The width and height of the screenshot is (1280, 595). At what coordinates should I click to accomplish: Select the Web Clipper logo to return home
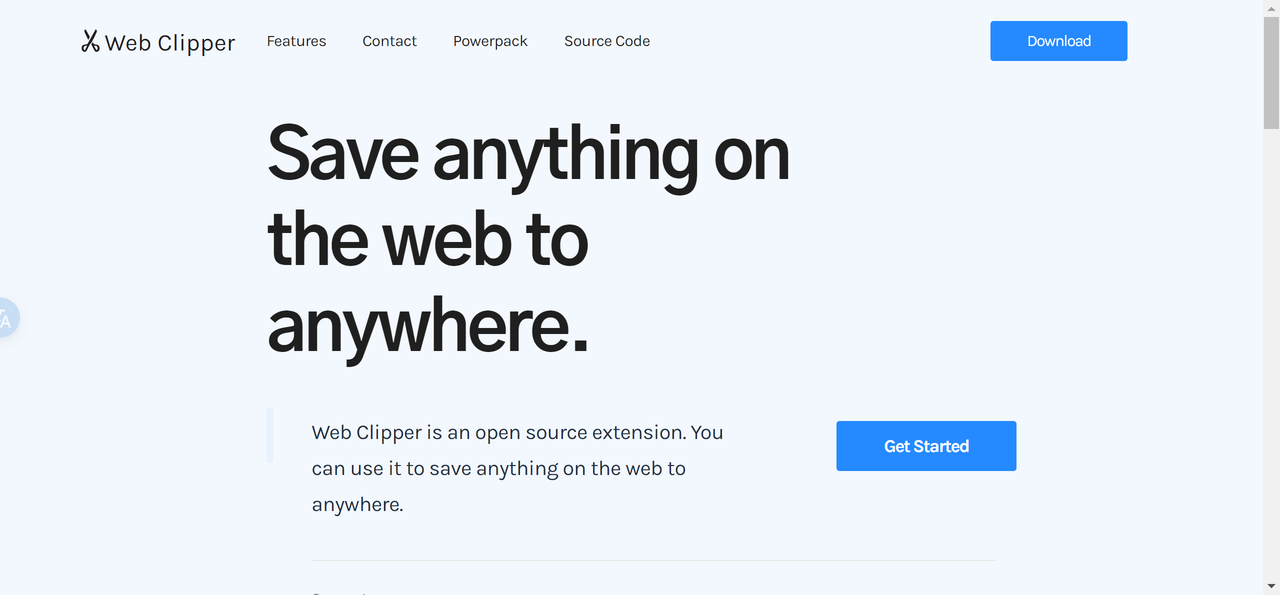157,41
